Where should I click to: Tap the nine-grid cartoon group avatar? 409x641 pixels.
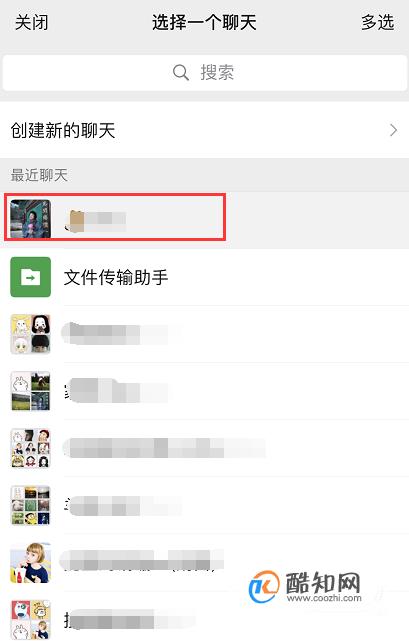point(31,448)
